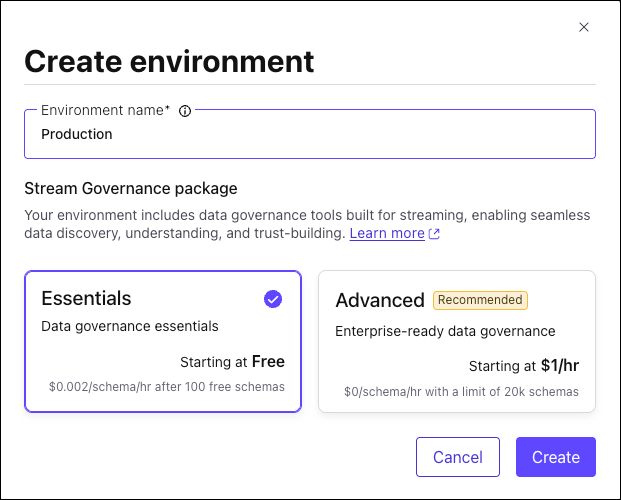Open the Learn more link

[x=386, y=233]
